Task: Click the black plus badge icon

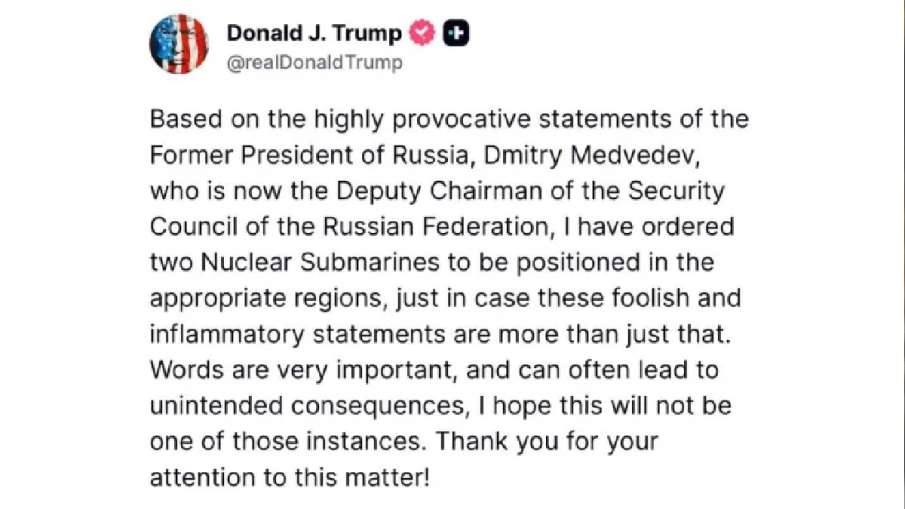Action: pos(456,33)
